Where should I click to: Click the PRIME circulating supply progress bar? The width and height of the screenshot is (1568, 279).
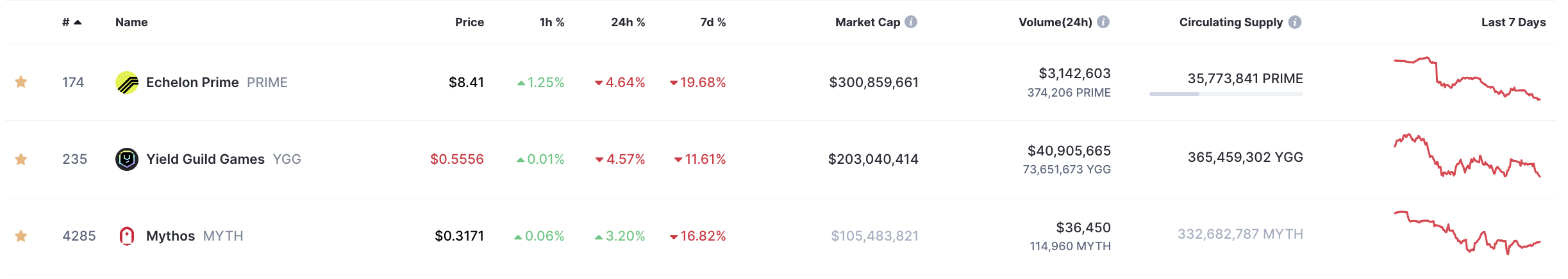point(1226,94)
